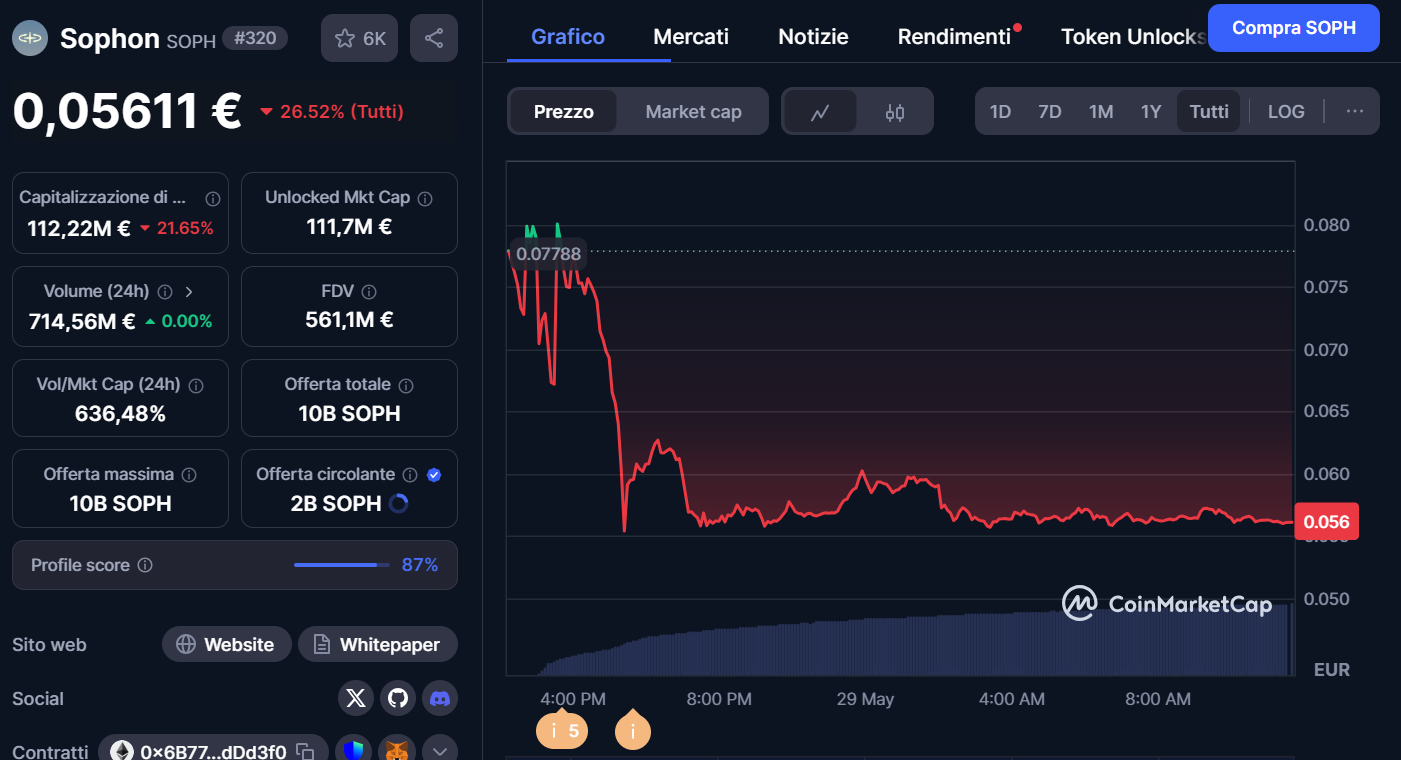This screenshot has width=1401, height=760.
Task: Open Sophon's Discord social link
Action: coord(440,699)
